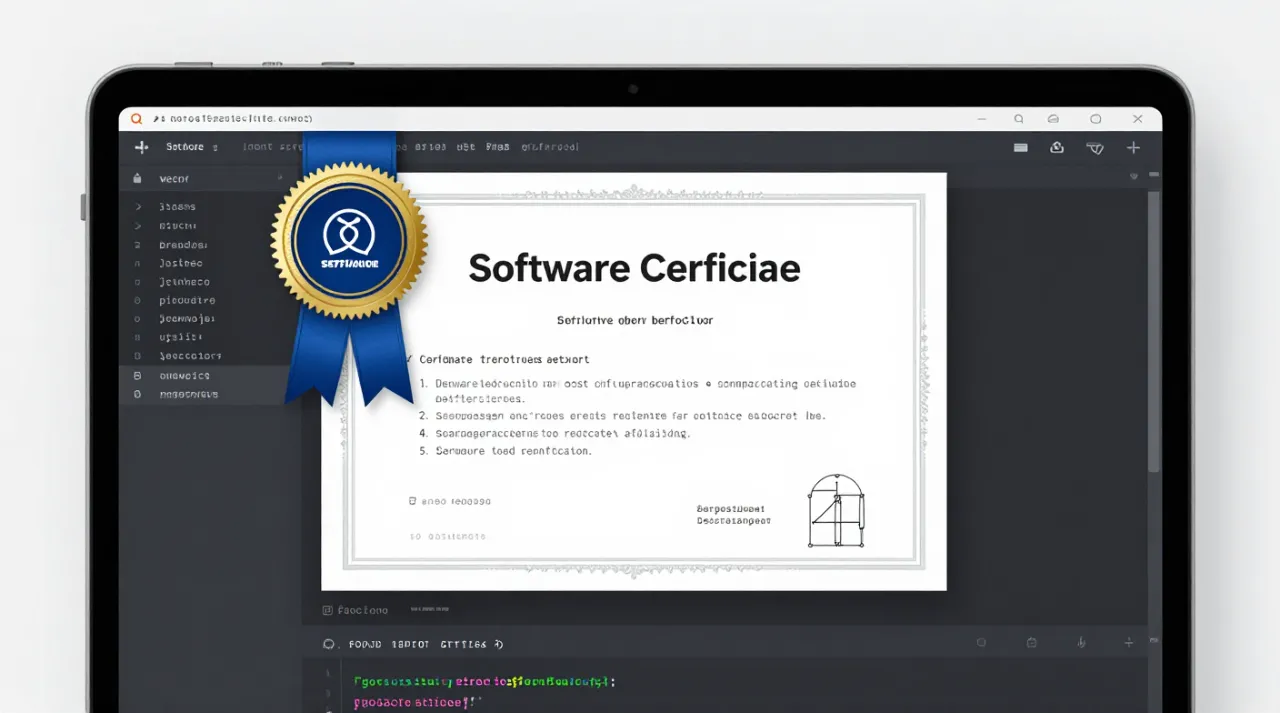Click the pink code line in the console
Screen dimensions: 1280x713
click(417, 703)
